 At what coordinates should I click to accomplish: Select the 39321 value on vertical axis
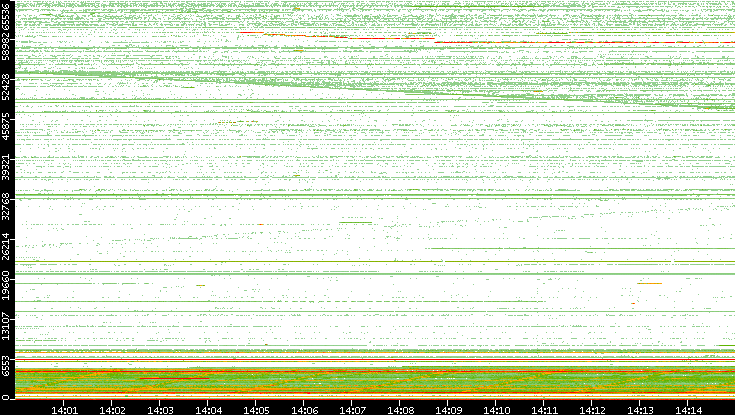pyautogui.click(x=6, y=166)
